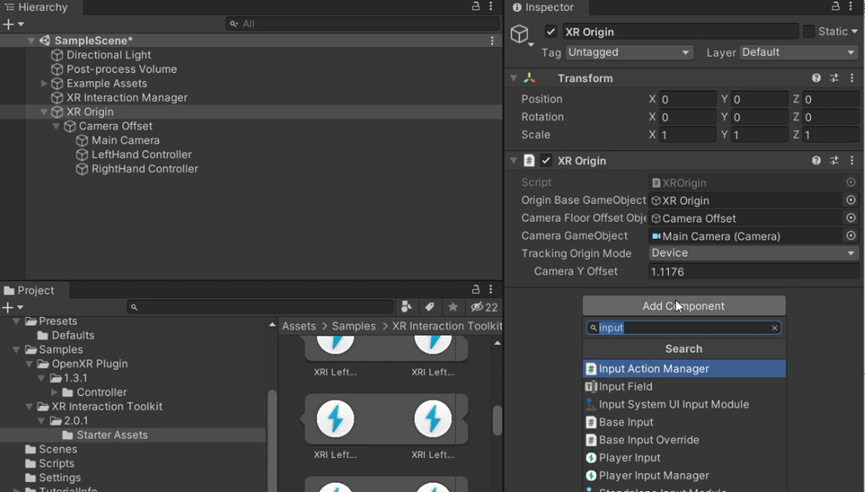The image size is (865, 492).
Task: Clear the component search text
Action: [x=775, y=328]
